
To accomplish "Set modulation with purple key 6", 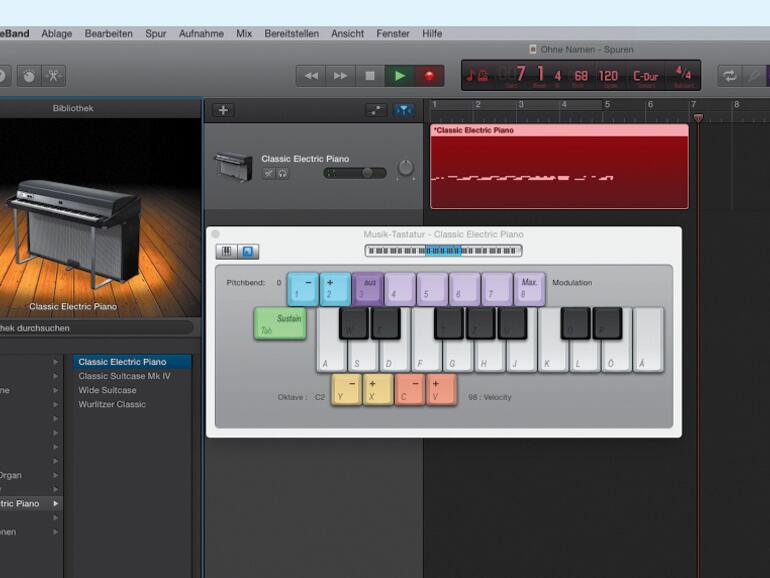I will 465,289.
